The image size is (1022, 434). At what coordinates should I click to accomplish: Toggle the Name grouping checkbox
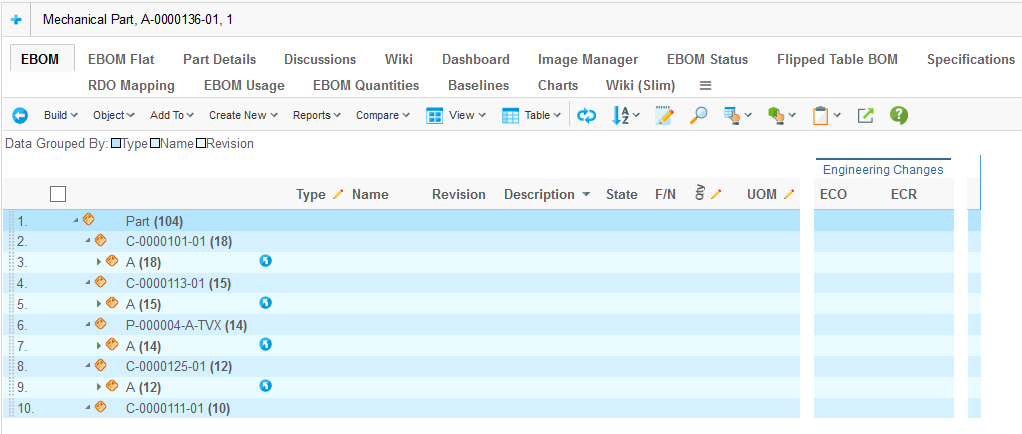155,144
